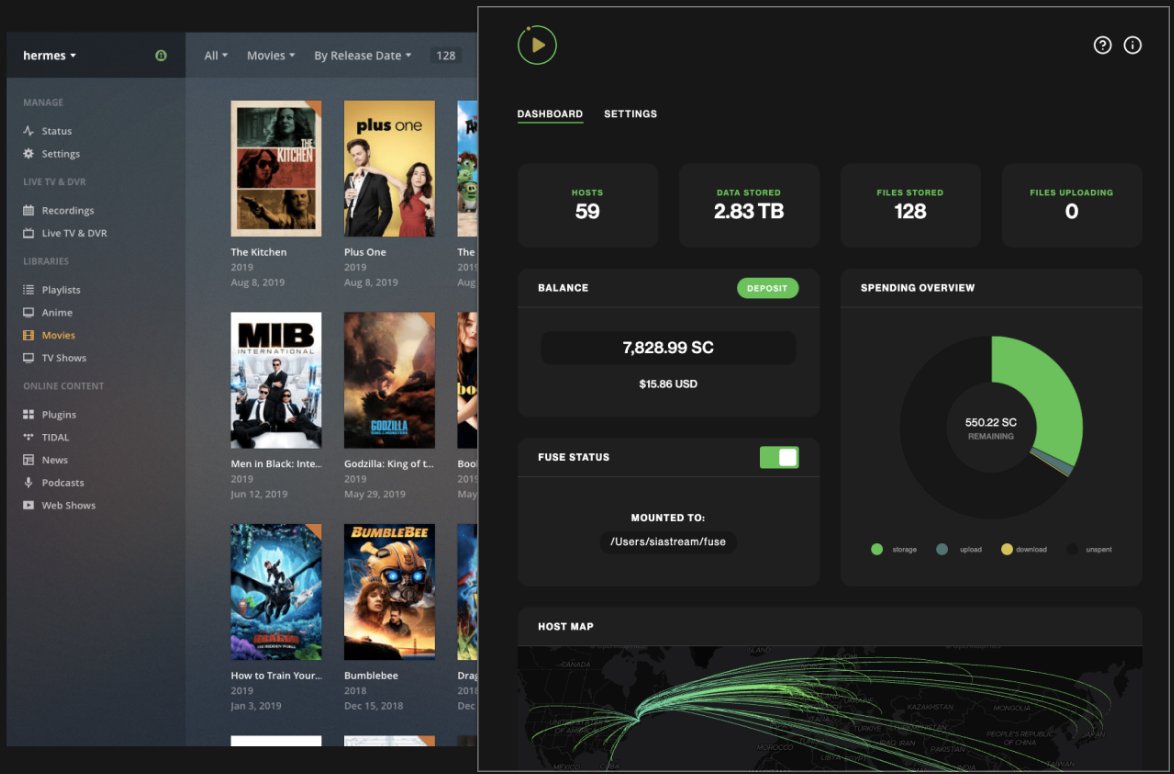The height and width of the screenshot is (774, 1174).
Task: Click the Recordings calendar icon
Action: (28, 210)
